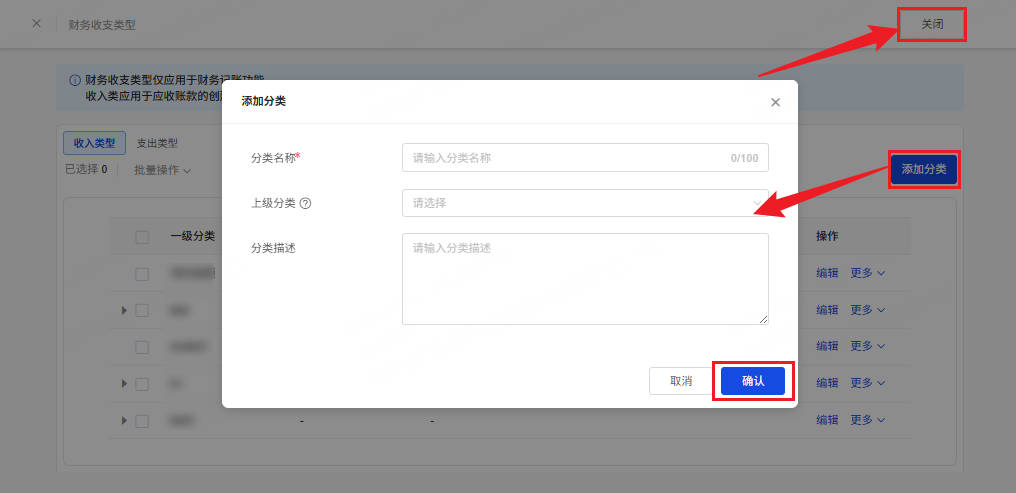Open 更多 menu in the last table row
This screenshot has width=1016, height=493.
click(x=868, y=420)
